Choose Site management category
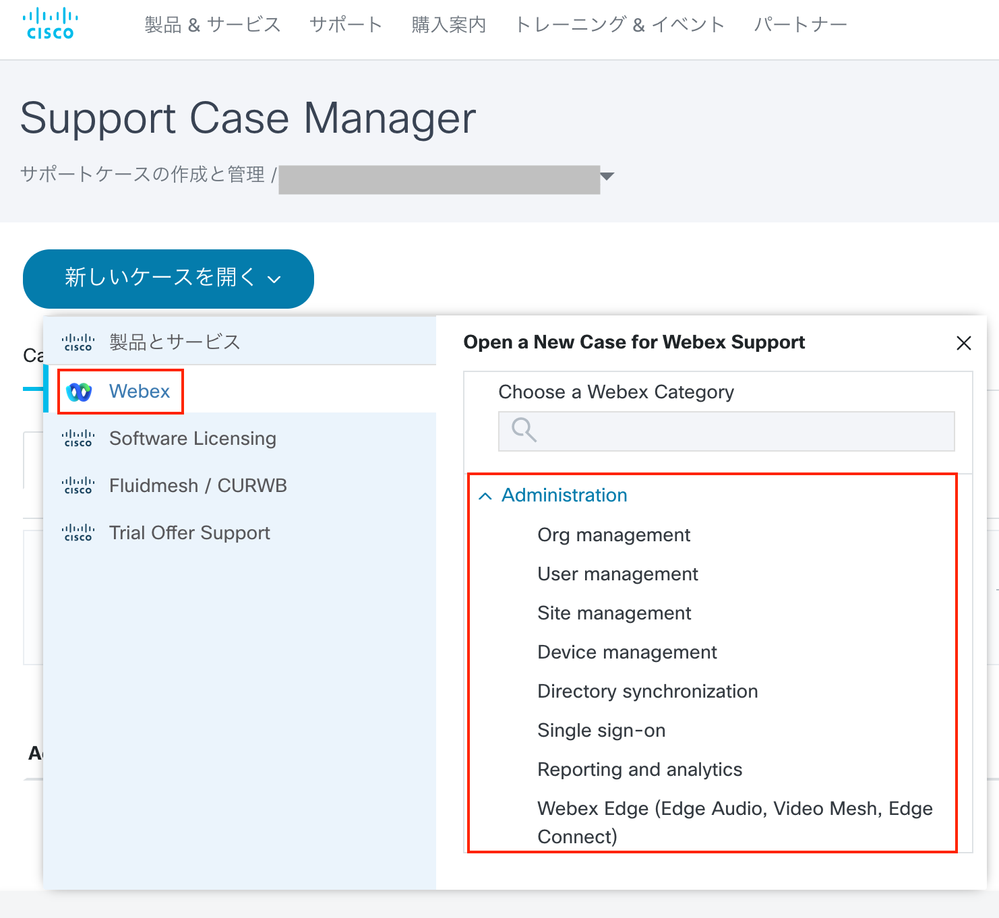999x918 pixels. coord(614,613)
